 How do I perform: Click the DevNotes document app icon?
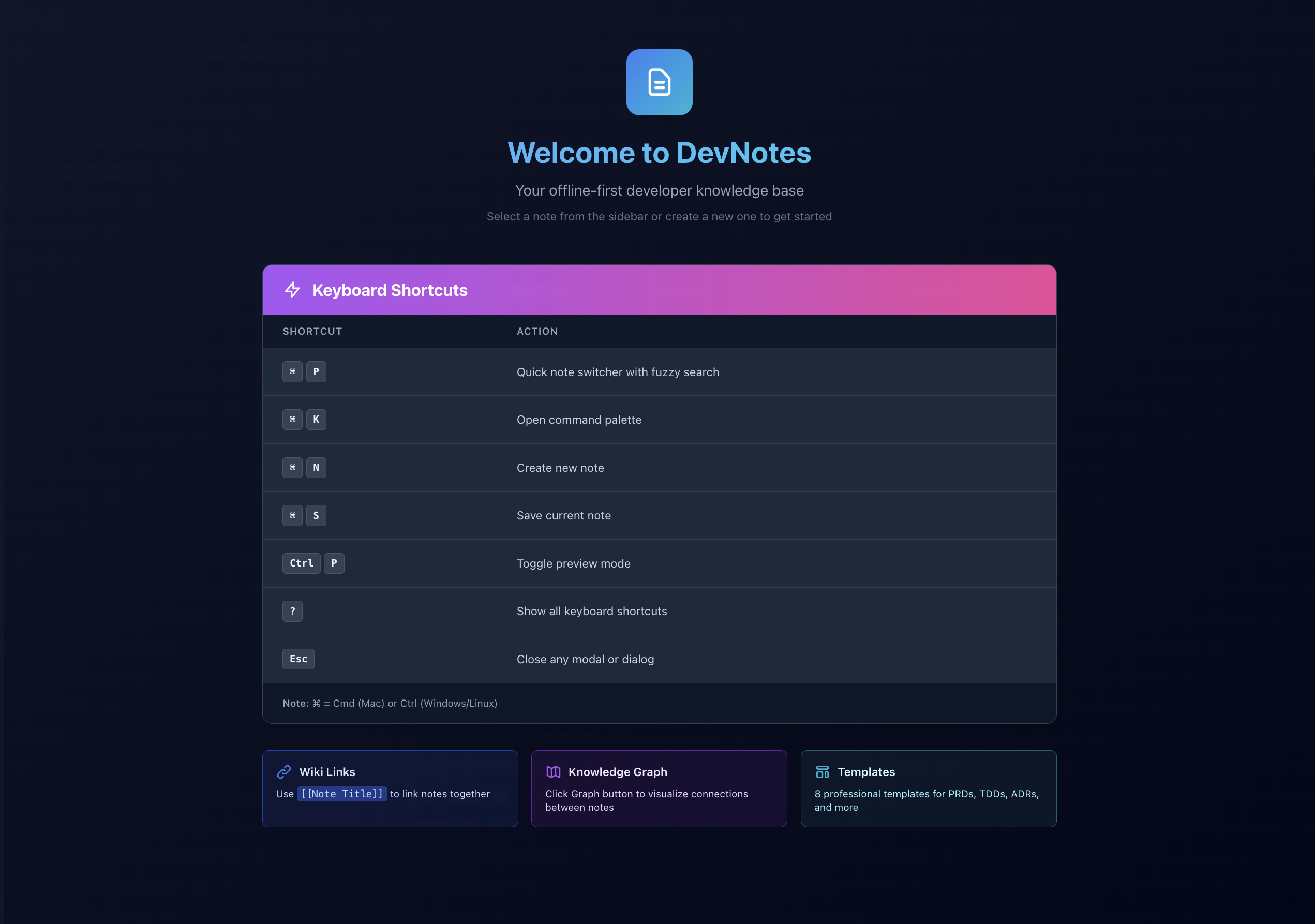click(x=659, y=82)
